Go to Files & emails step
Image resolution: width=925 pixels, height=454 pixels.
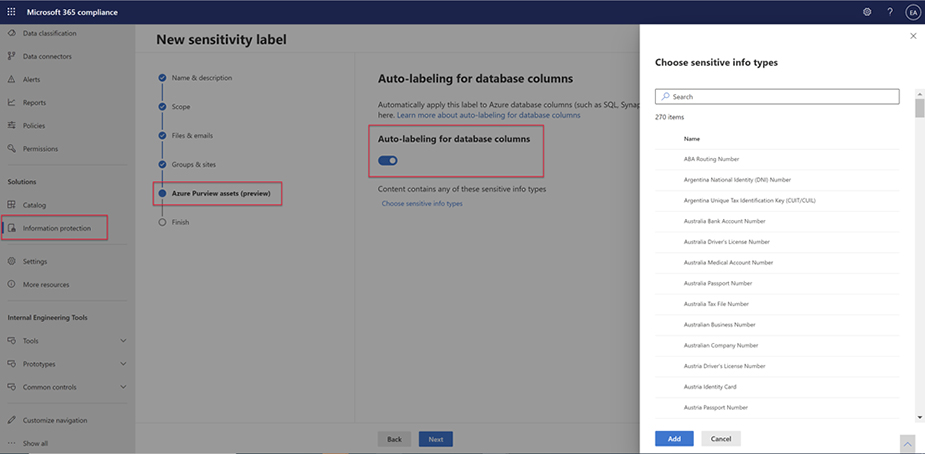click(192, 136)
